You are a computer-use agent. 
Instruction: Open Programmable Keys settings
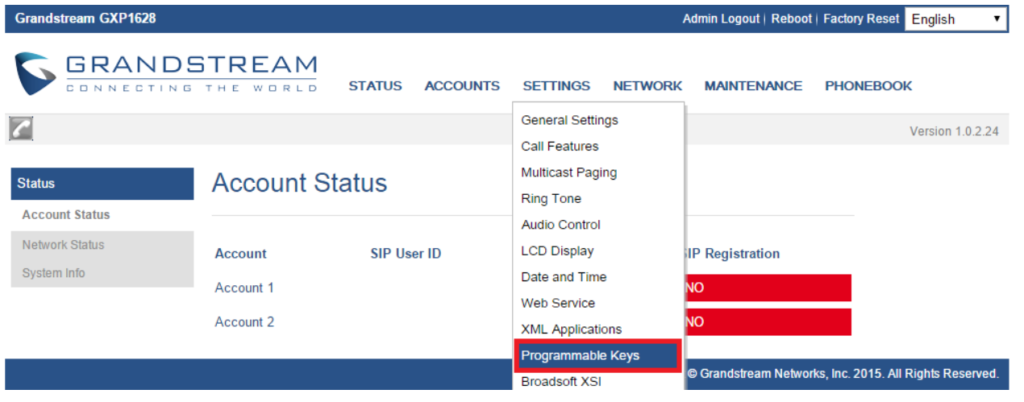598,356
